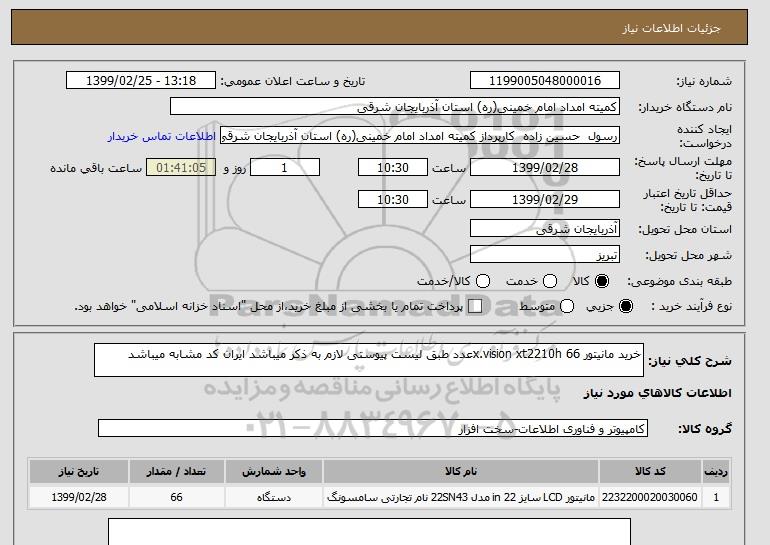Click the empty text area below the table
The width and height of the screenshot is (770, 545).
[369, 532]
